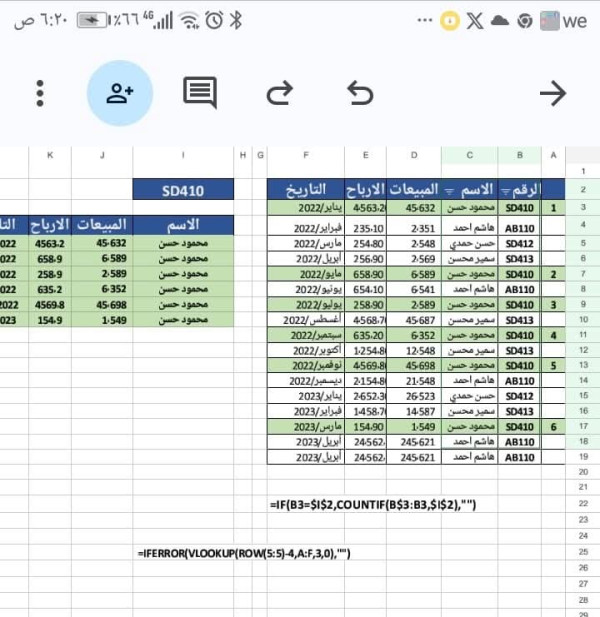Select column C header
600x617 pixels.
pos(469,155)
